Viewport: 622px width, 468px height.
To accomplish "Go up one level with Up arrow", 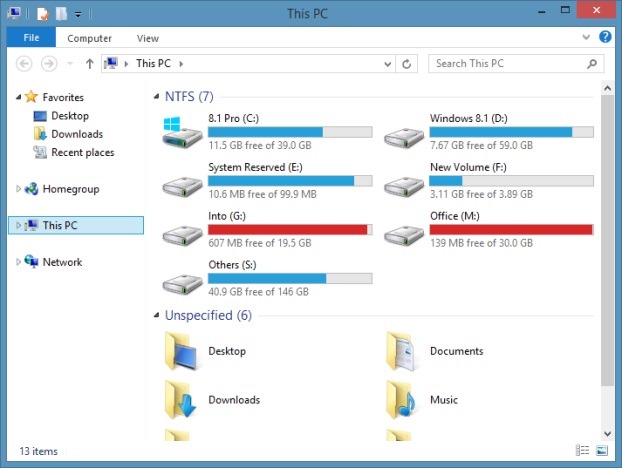I will click(90, 64).
